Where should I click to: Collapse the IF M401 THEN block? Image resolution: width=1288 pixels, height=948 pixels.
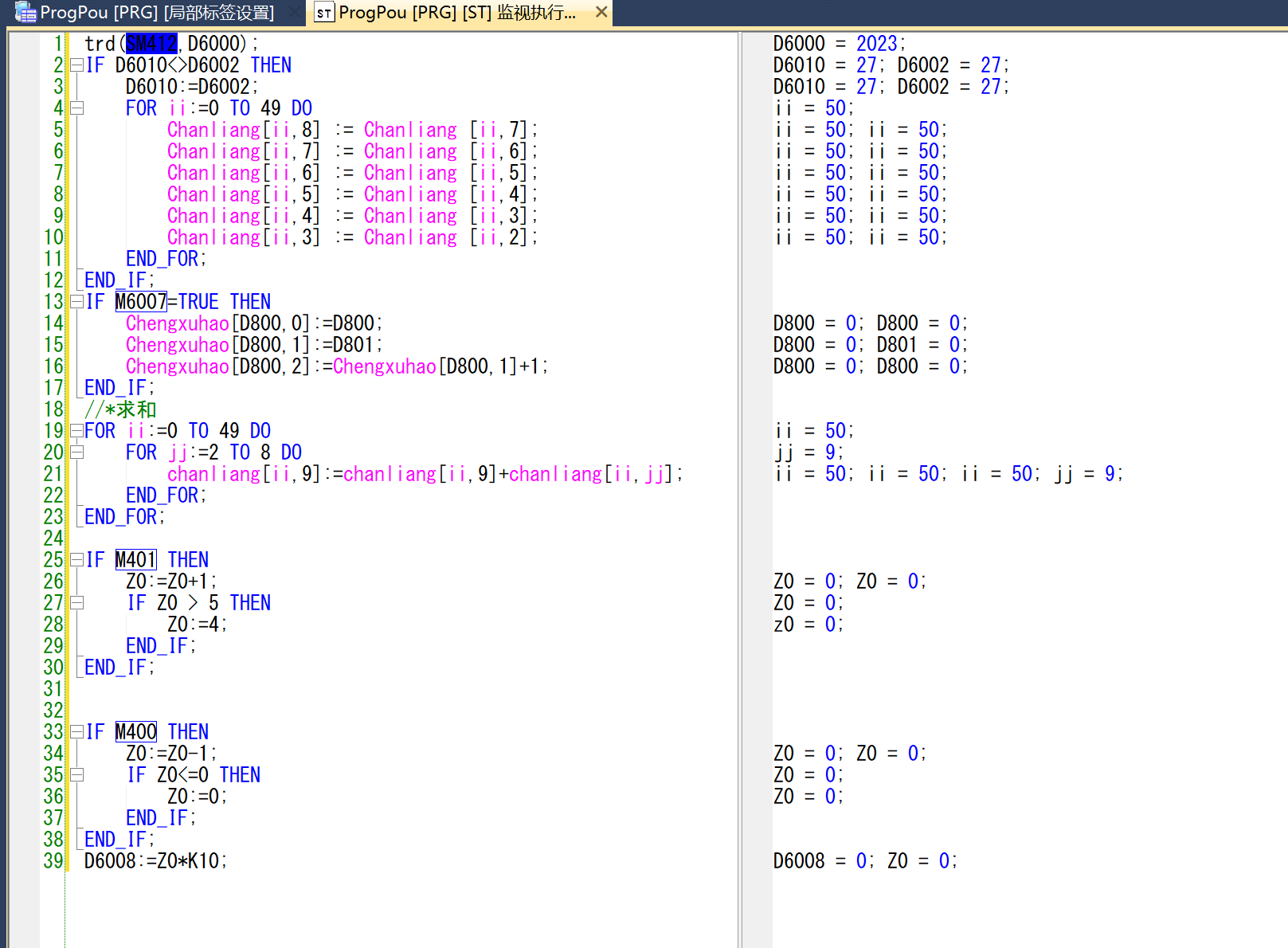(x=76, y=560)
